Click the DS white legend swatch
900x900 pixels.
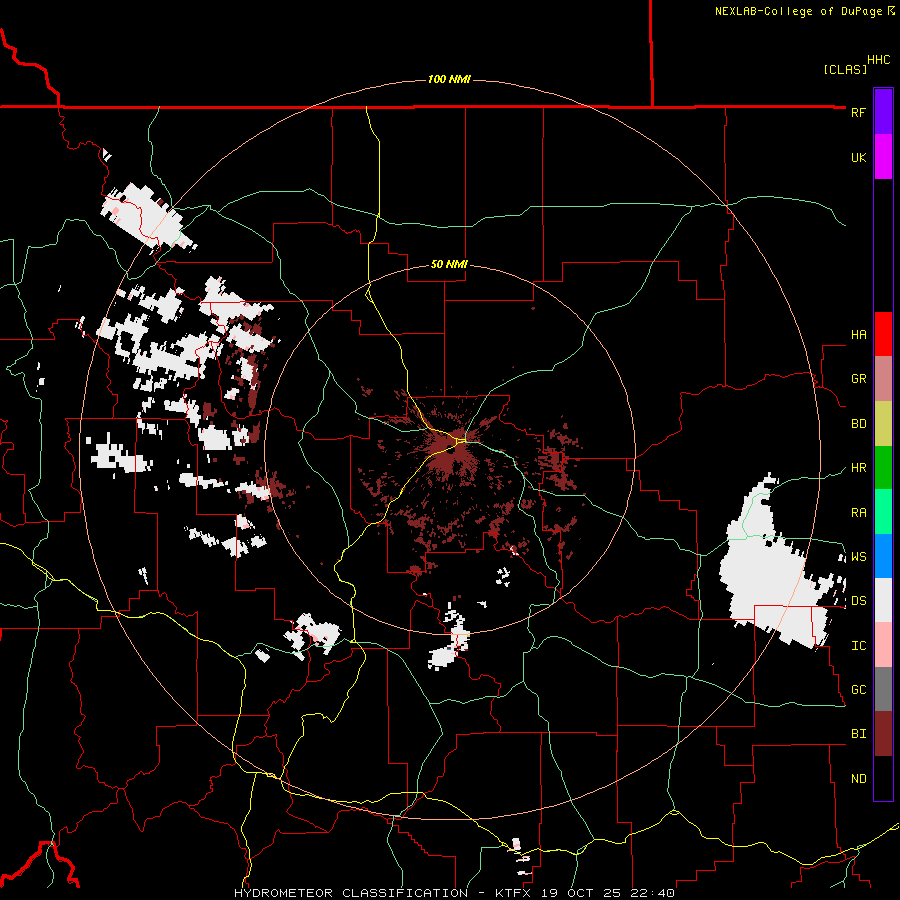tap(883, 600)
